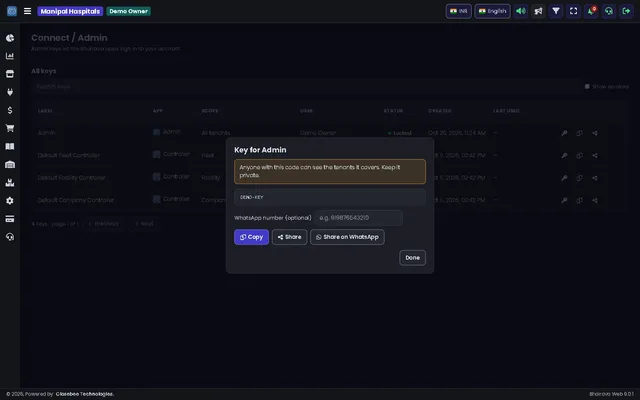Open the store sidebar icon
The width and height of the screenshot is (640, 400).
10,74
